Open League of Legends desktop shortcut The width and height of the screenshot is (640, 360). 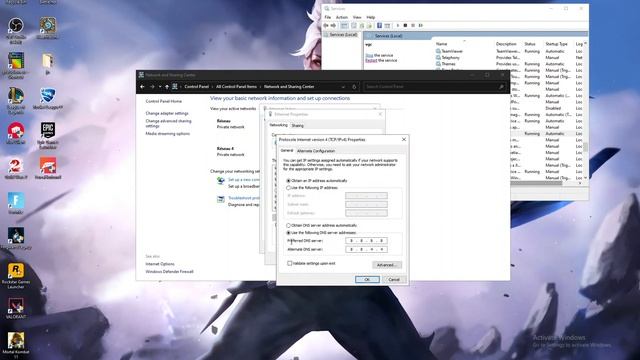(x=16, y=100)
